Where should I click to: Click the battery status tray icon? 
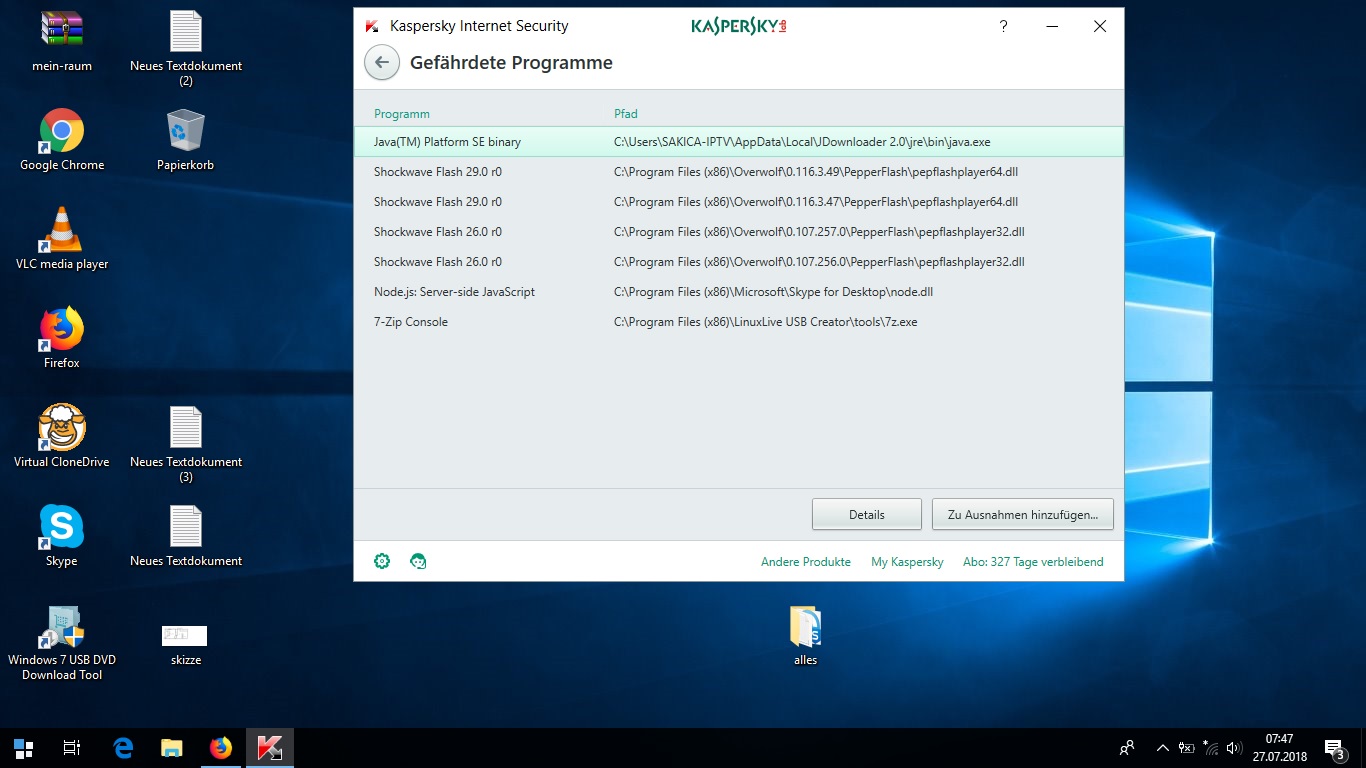[1187, 748]
